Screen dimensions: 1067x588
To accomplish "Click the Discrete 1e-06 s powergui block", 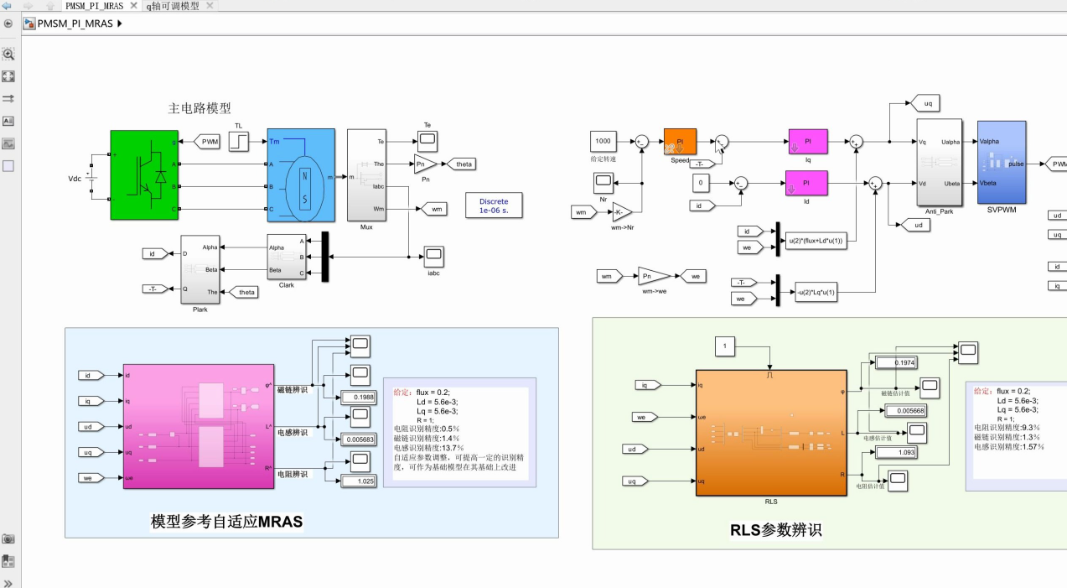I will (493, 205).
